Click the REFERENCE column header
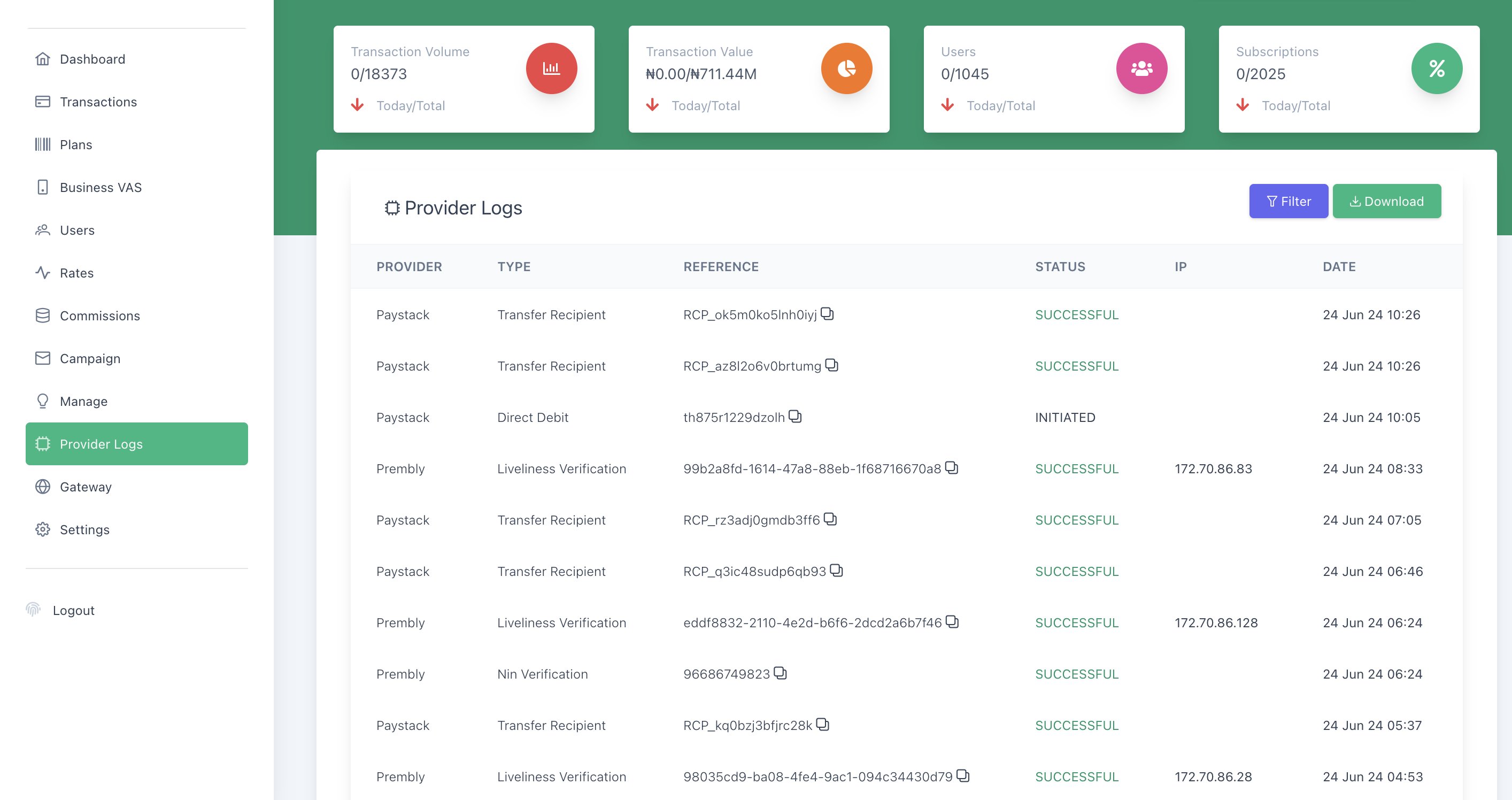 (721, 266)
